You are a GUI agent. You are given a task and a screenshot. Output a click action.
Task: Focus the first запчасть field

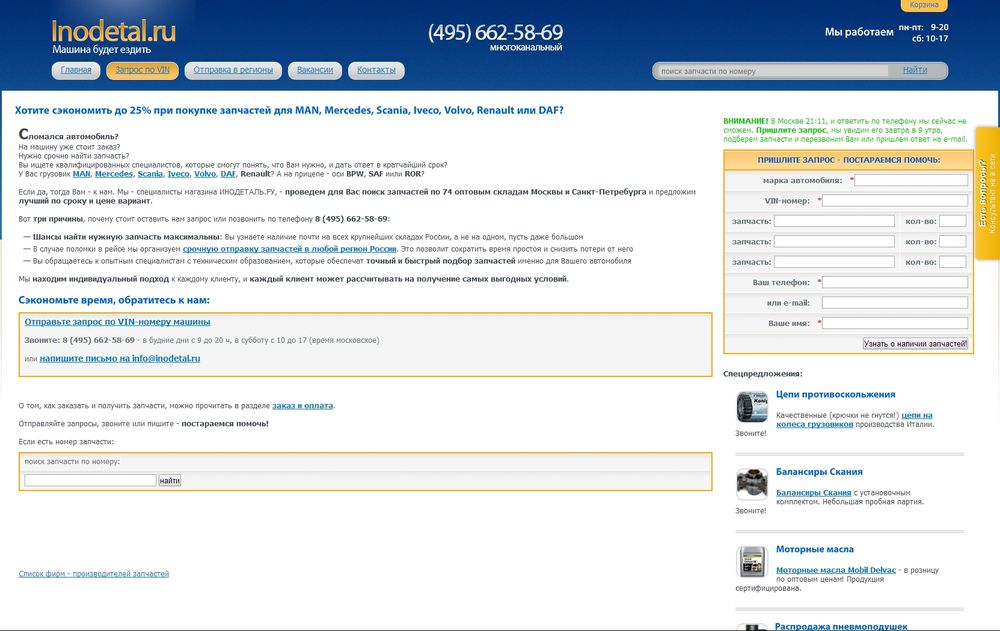click(x=834, y=221)
